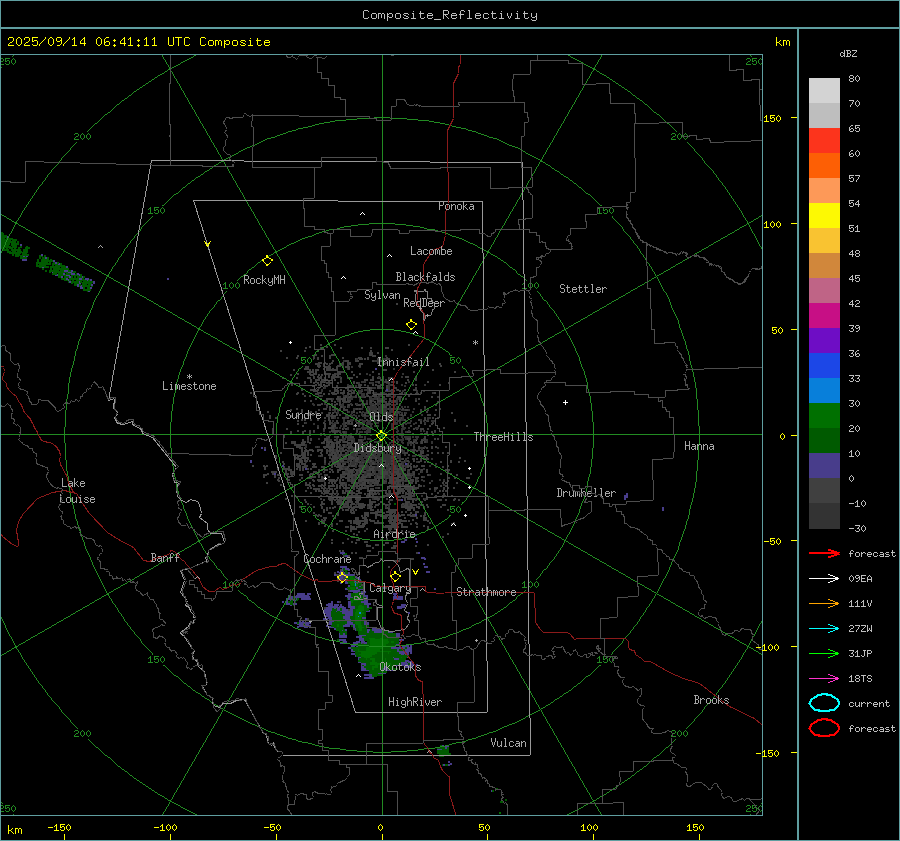Click the Stettler city label
Viewport: 900px width, 841px height.
(583, 289)
